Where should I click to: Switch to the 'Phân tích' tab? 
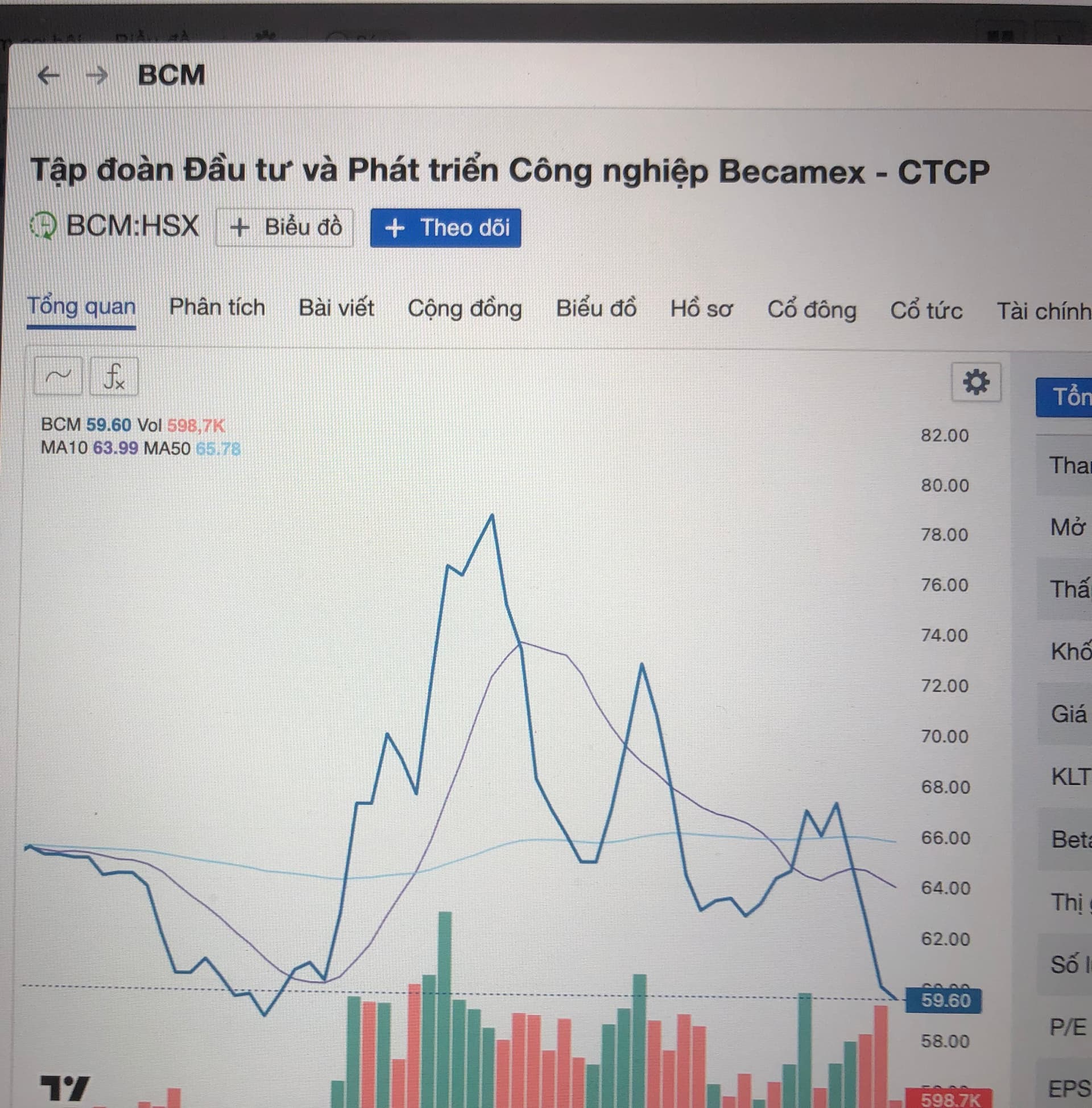tap(217, 308)
